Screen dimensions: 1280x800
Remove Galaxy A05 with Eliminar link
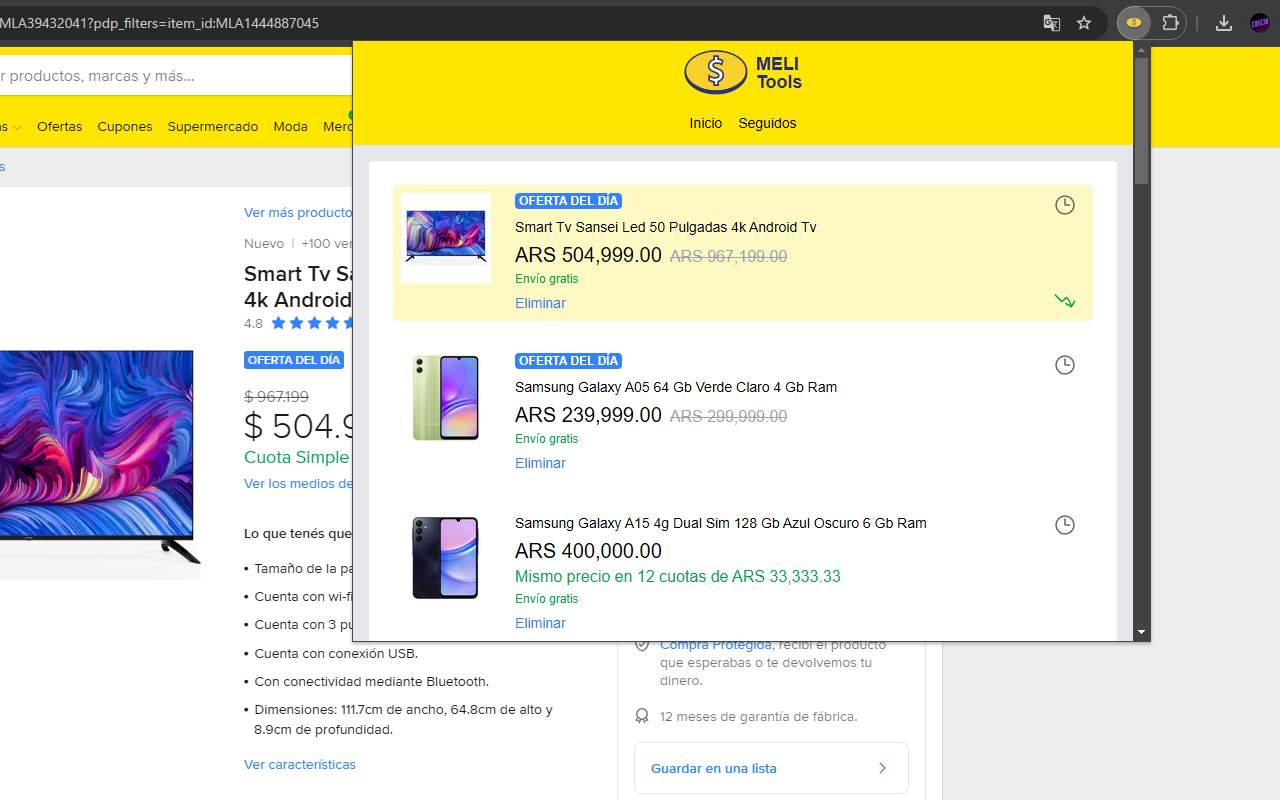(x=540, y=463)
